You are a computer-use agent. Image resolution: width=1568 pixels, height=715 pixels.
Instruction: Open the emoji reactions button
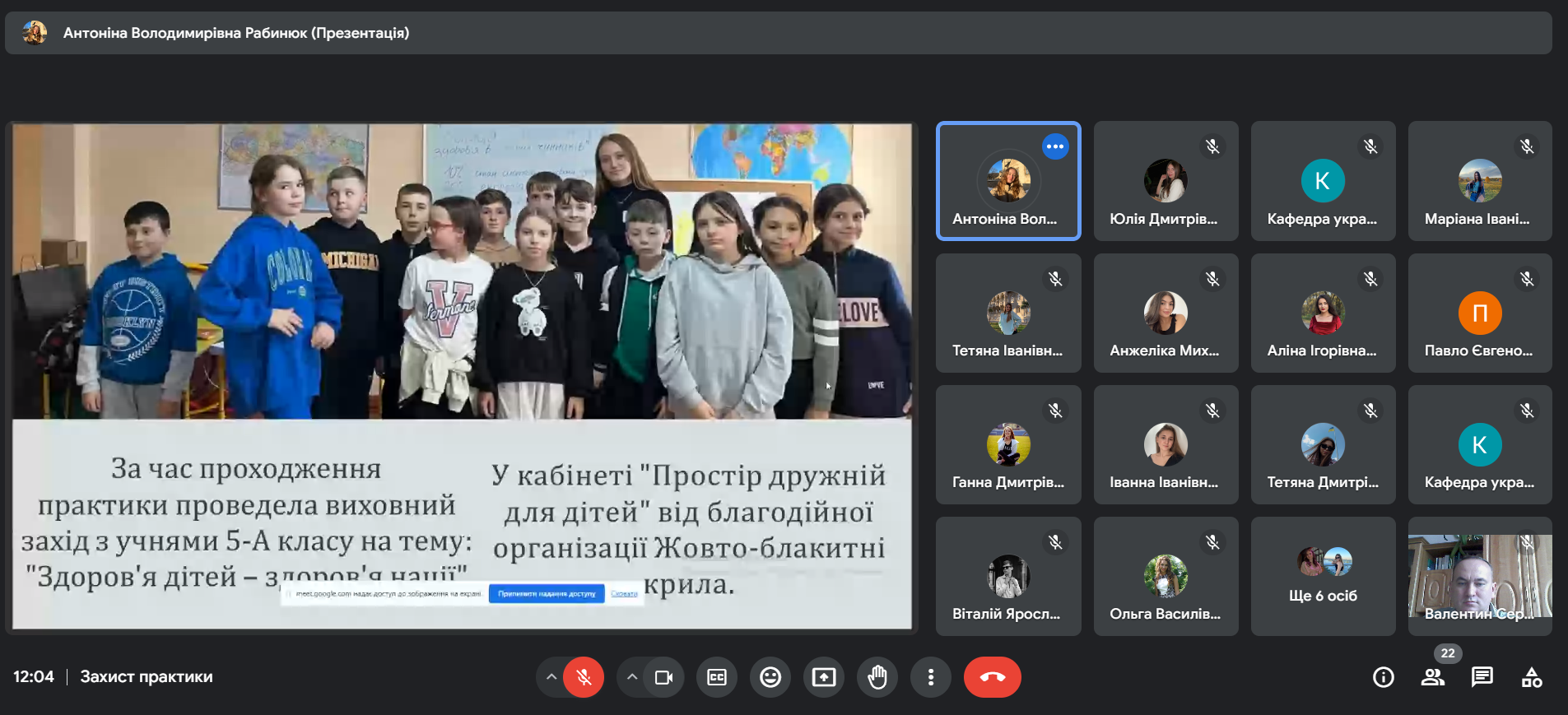[x=770, y=677]
